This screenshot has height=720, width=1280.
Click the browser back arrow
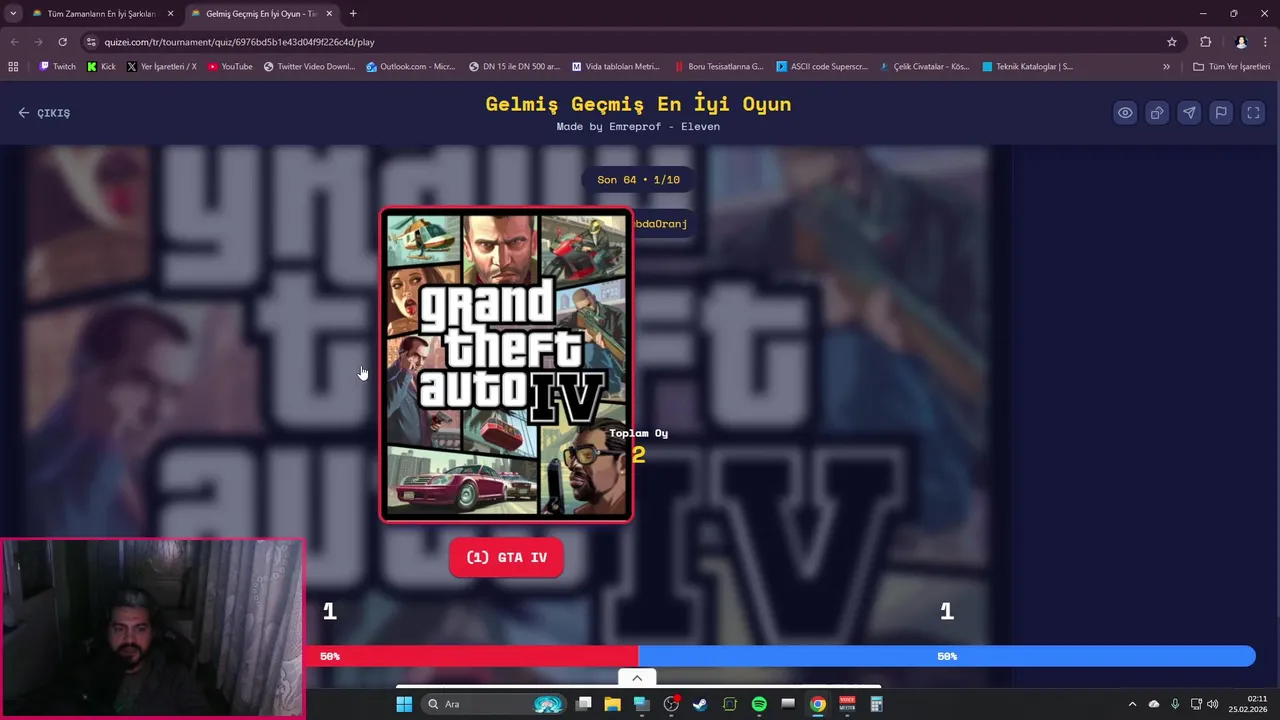coord(14,42)
